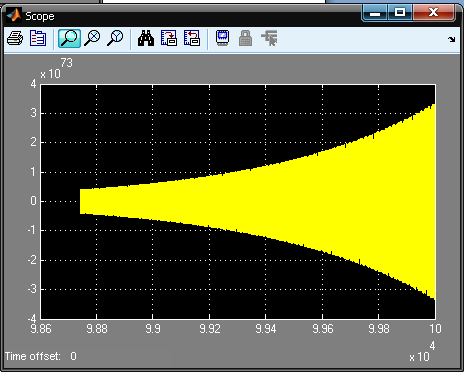Click the Print icon in Scope toolbar
The image size is (464, 372).
(x=15, y=38)
